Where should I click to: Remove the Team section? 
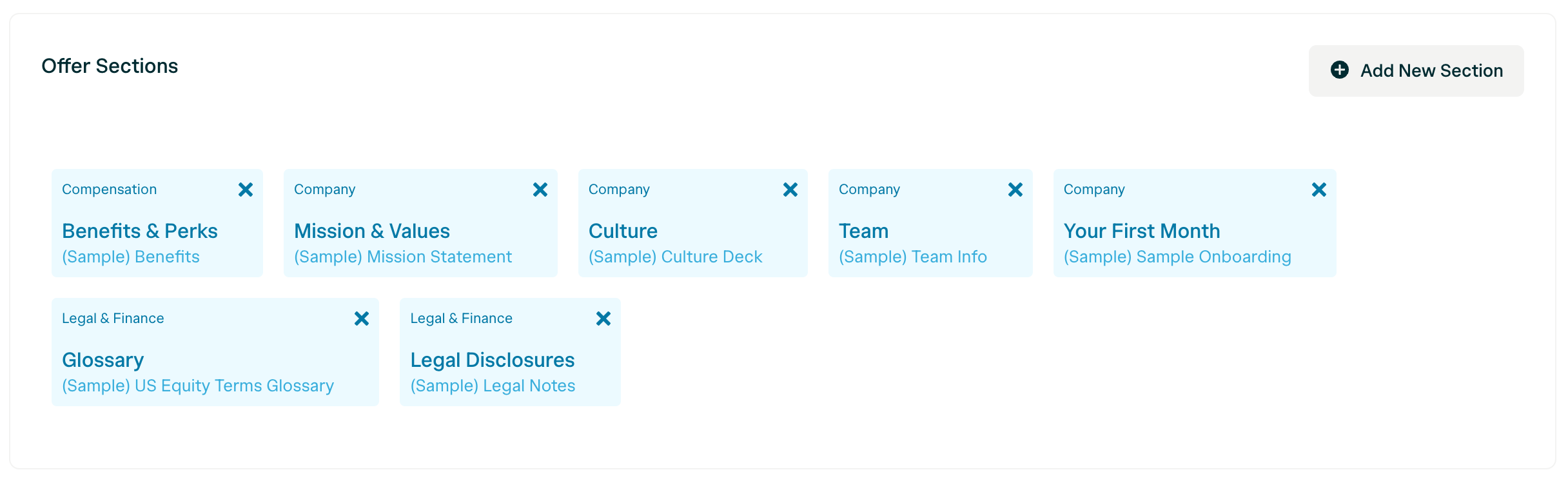coord(1015,190)
